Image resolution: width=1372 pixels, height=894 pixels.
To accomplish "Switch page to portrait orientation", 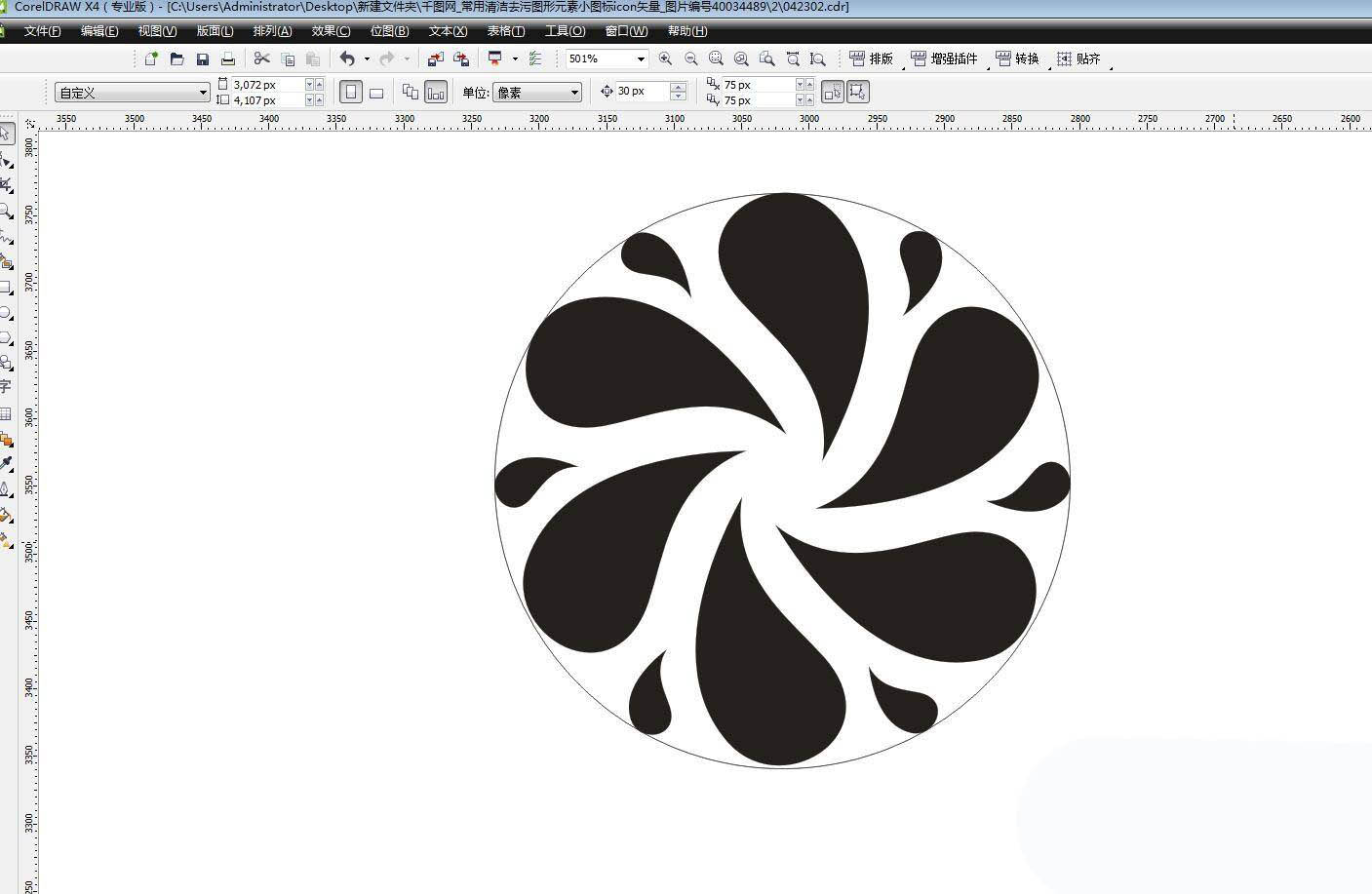I will pos(351,93).
